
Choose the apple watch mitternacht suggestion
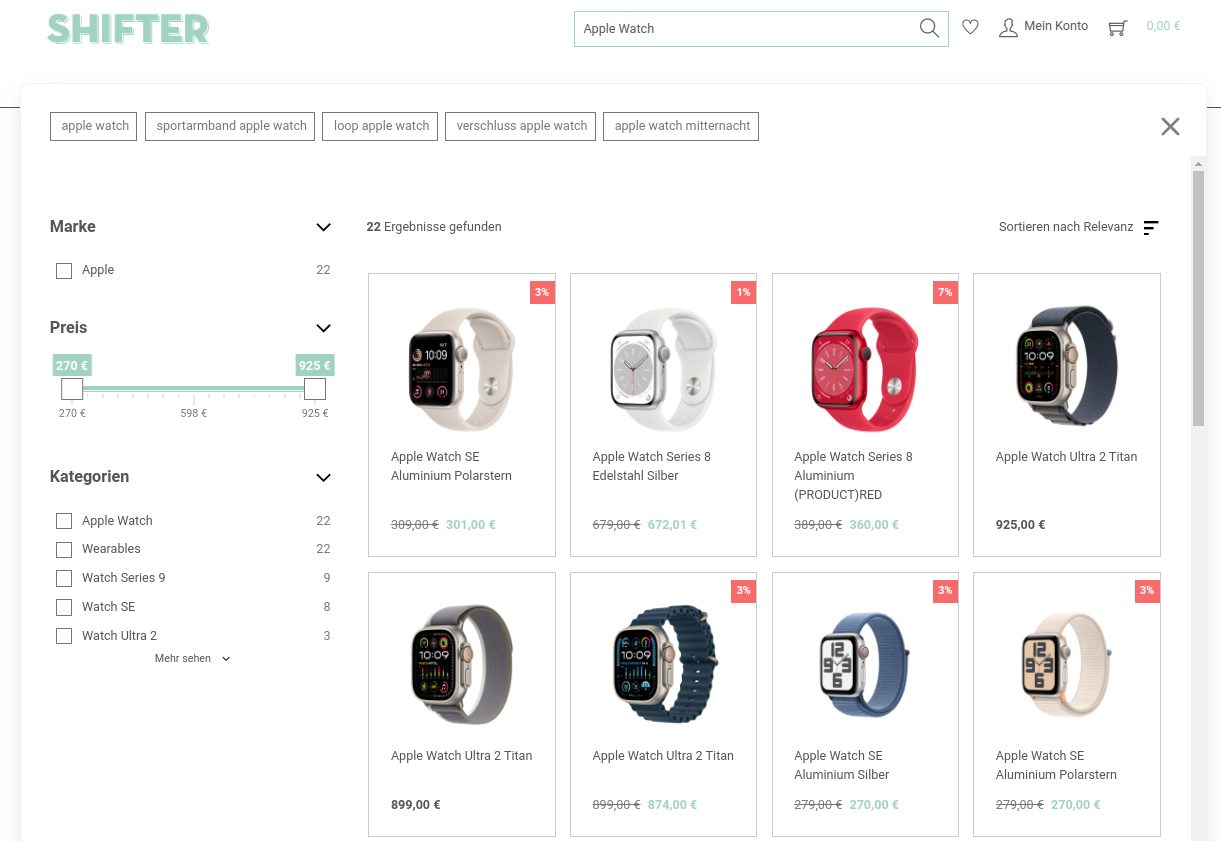pyautogui.click(x=681, y=126)
